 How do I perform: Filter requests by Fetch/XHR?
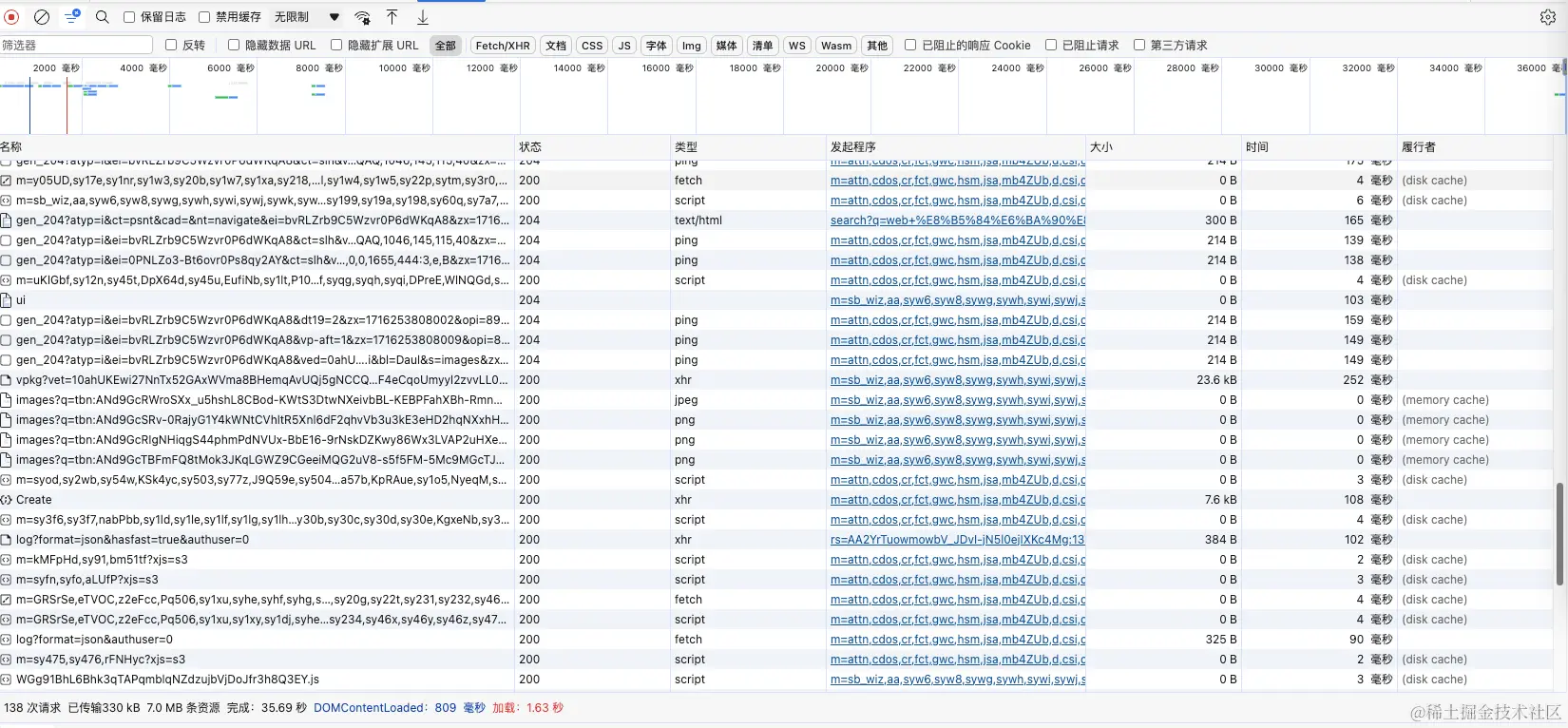503,46
